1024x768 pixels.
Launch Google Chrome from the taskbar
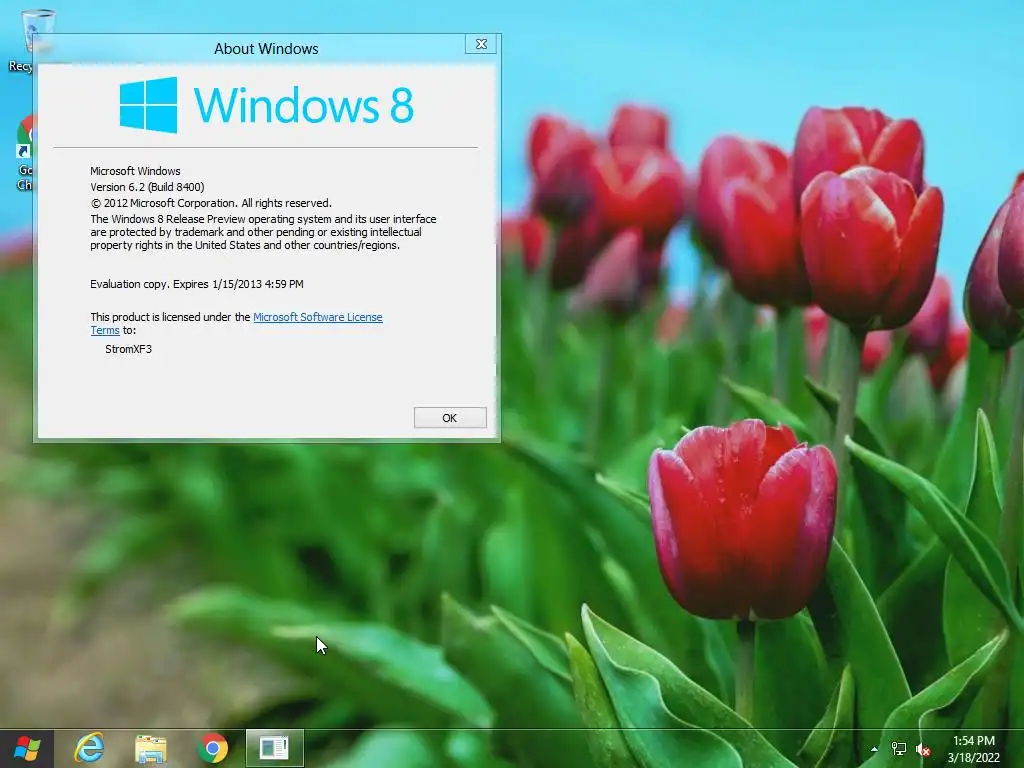click(x=212, y=748)
